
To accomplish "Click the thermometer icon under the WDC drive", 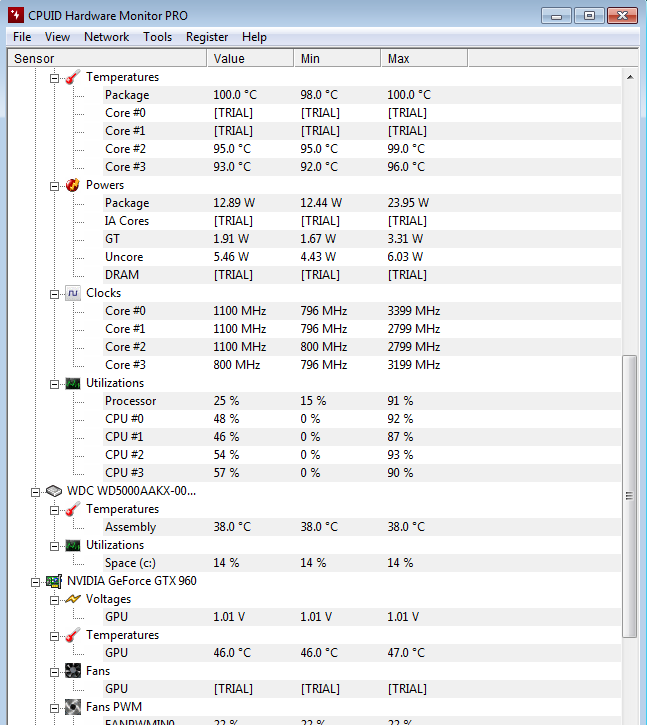I will 73,509.
